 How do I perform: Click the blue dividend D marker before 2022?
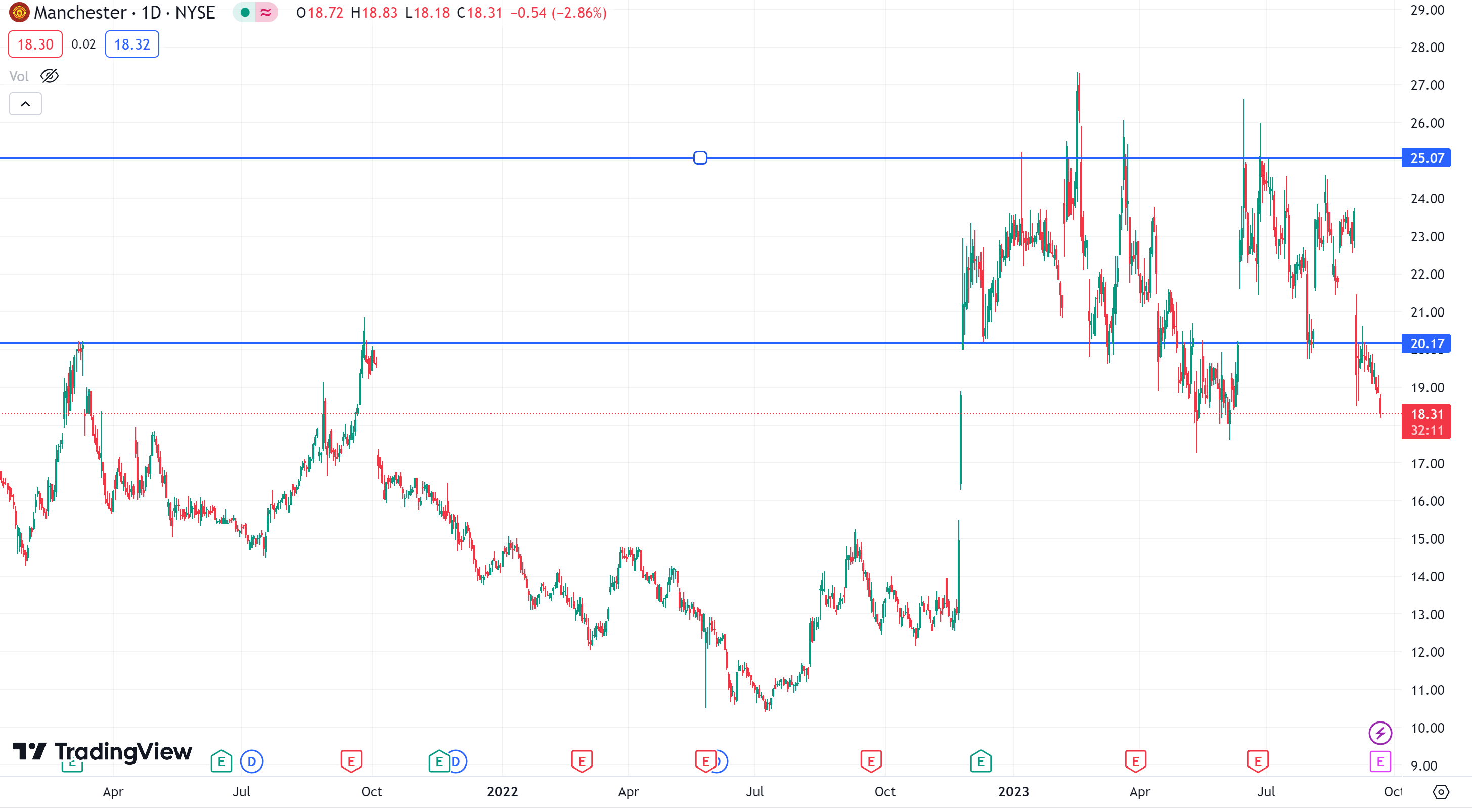[x=458, y=762]
